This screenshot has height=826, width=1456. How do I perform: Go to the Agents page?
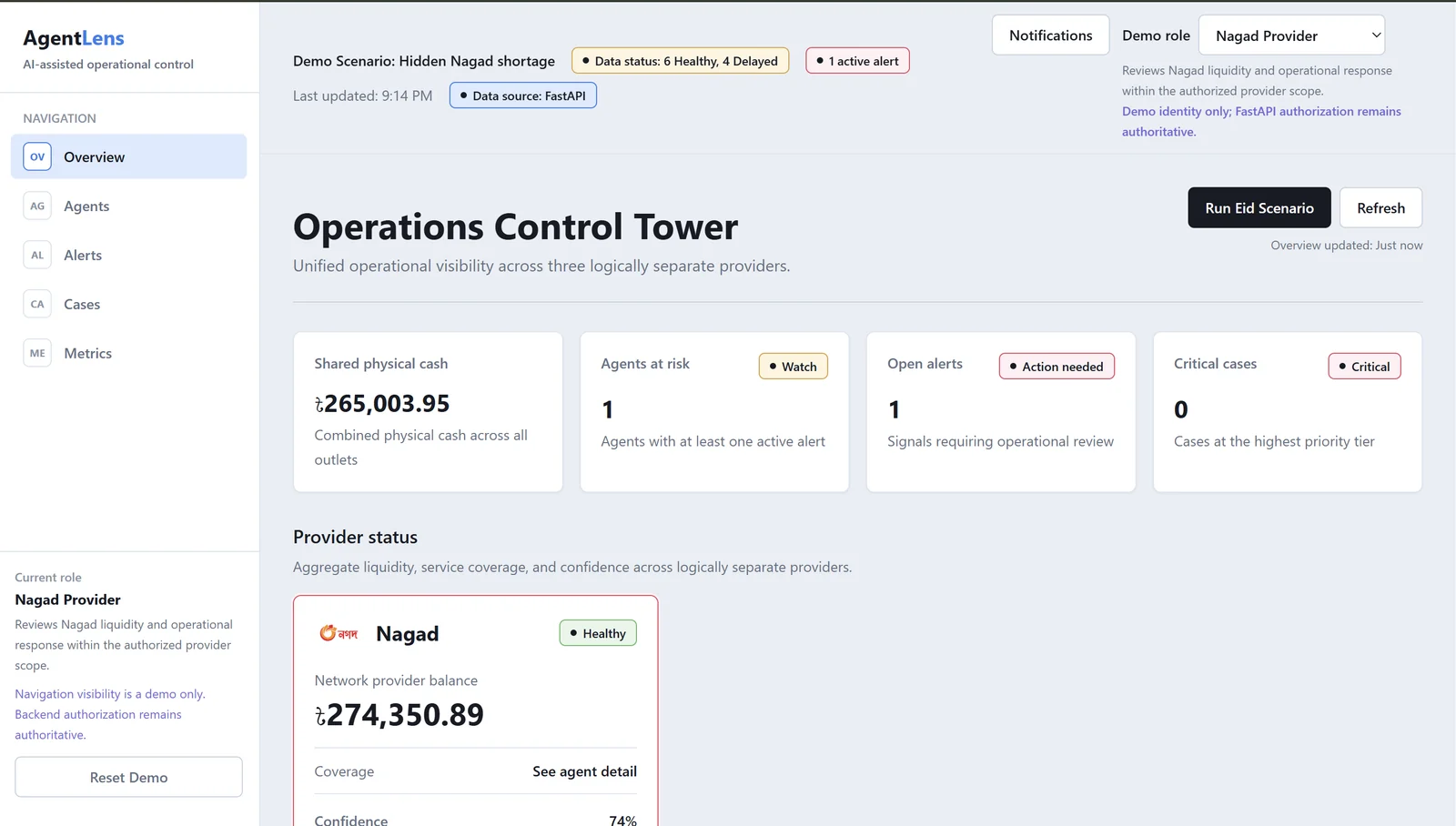[x=129, y=206]
